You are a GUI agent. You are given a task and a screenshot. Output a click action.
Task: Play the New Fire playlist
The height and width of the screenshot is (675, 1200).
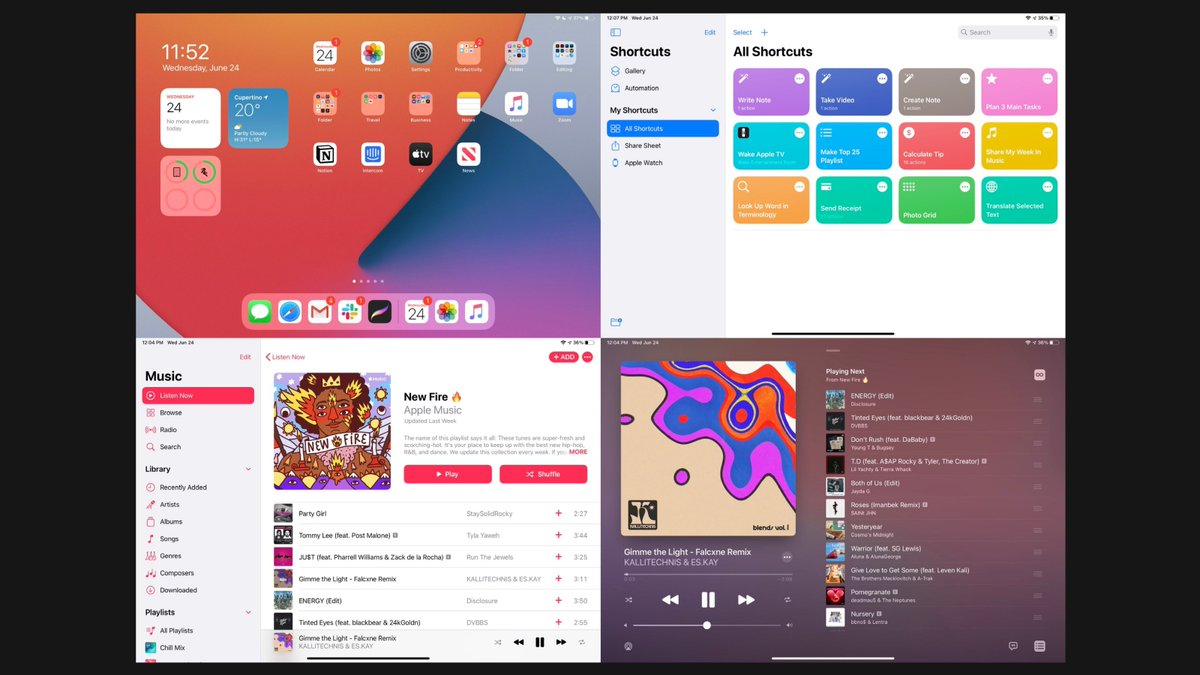click(x=447, y=474)
